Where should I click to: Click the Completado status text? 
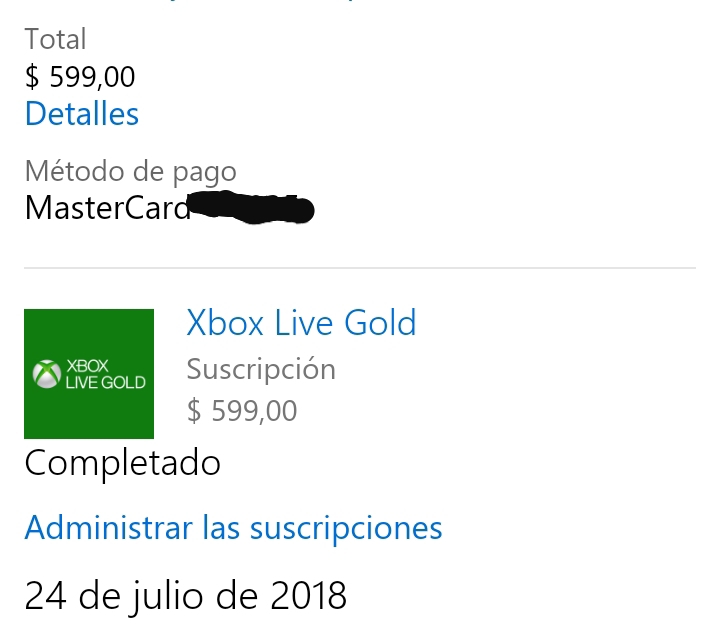tap(123, 463)
